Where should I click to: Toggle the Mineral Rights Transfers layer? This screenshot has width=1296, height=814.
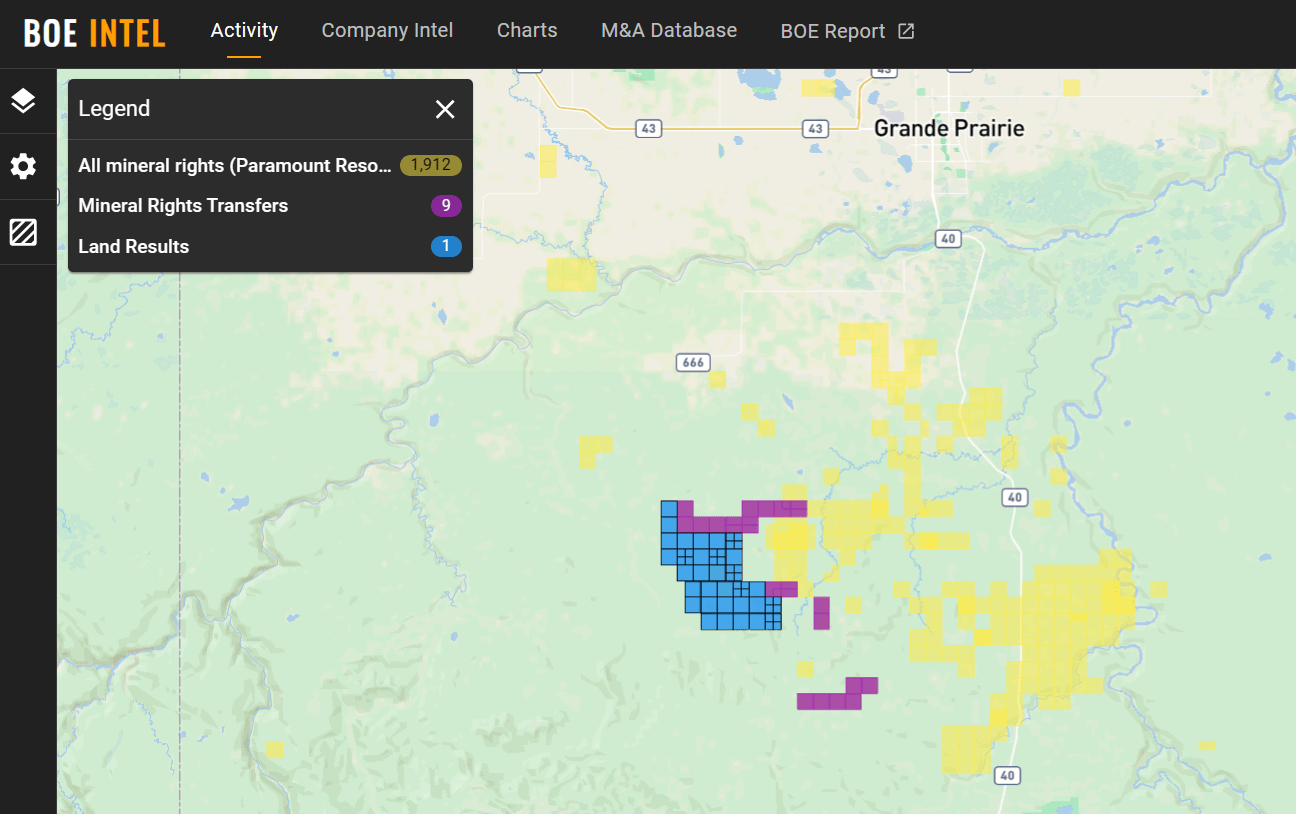(183, 205)
